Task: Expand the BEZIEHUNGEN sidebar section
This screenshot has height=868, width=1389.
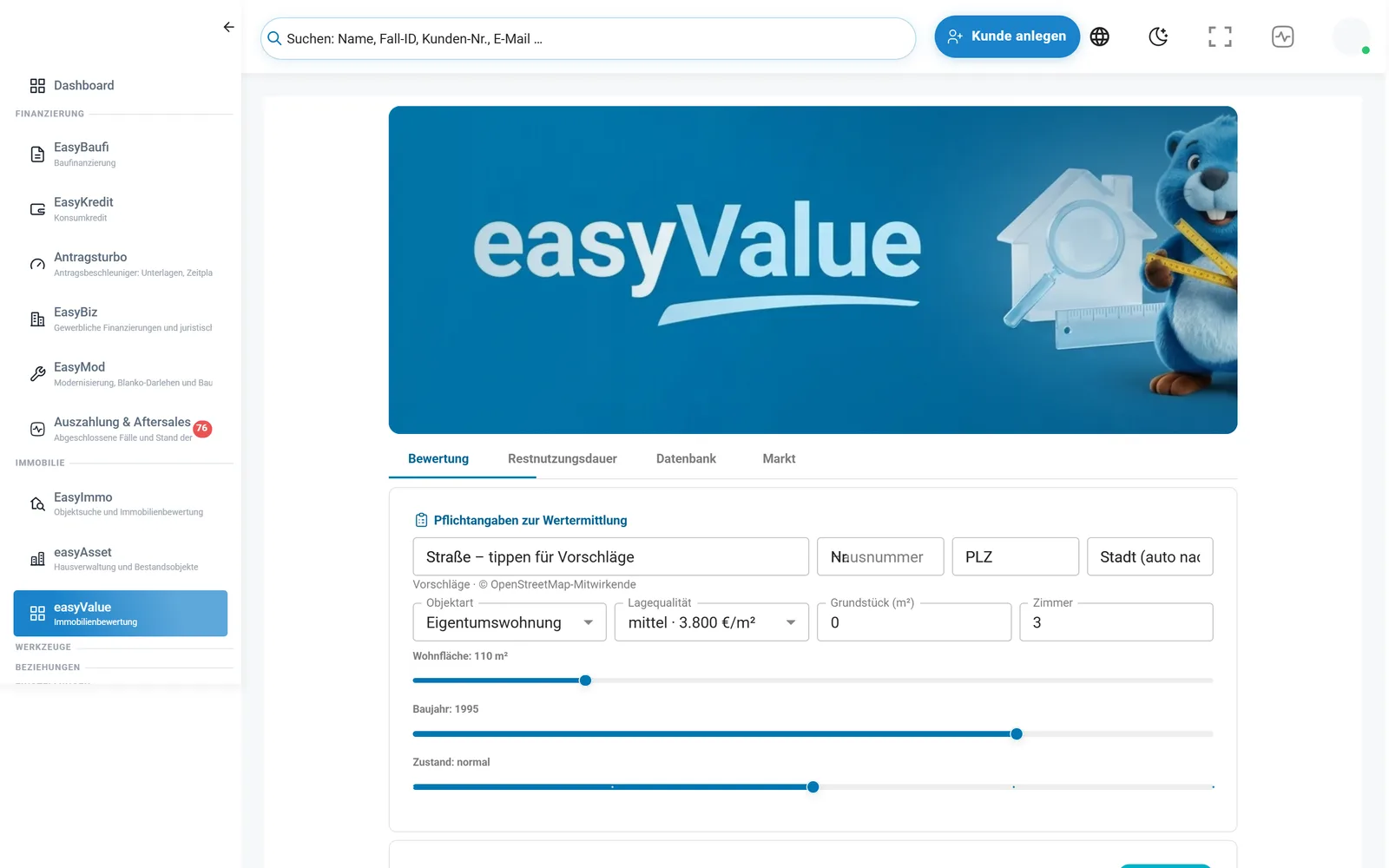Action: (48, 667)
